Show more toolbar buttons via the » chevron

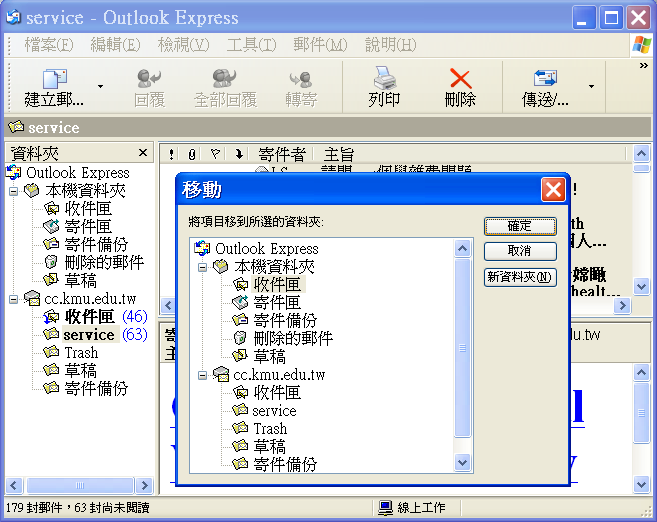(x=643, y=65)
